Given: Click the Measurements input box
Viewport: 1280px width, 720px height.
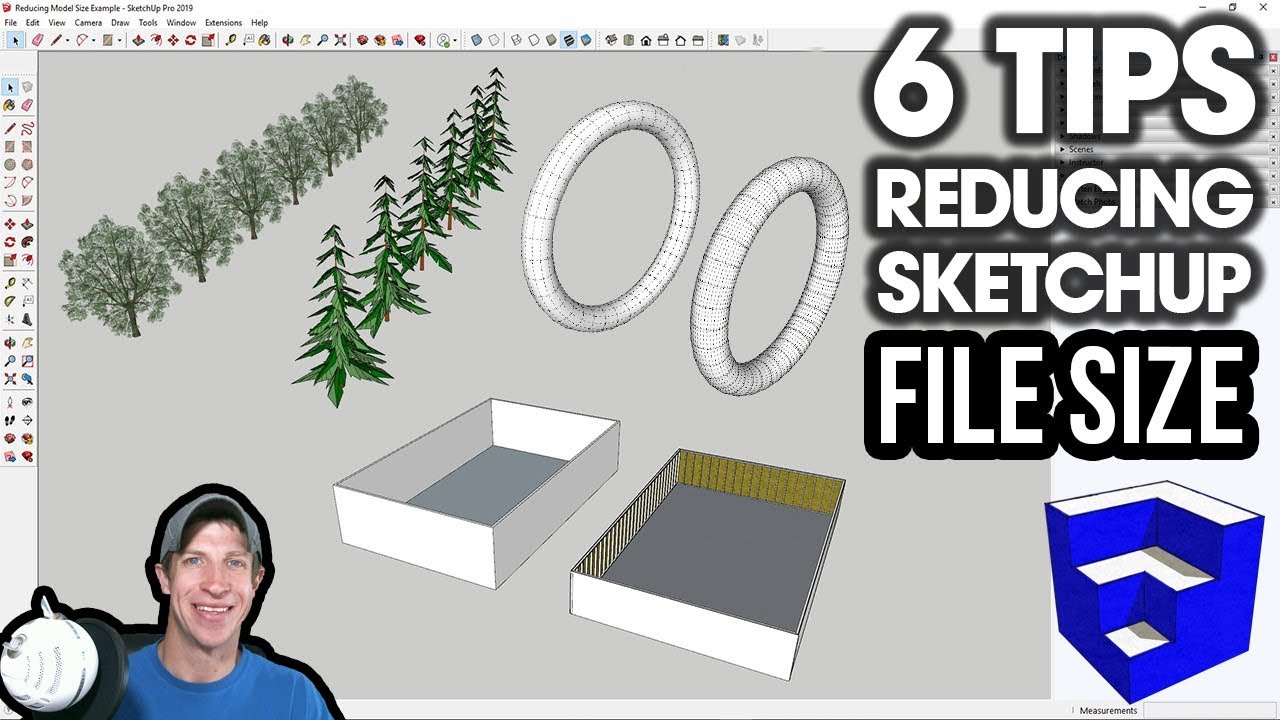Looking at the screenshot, I should (1210, 711).
